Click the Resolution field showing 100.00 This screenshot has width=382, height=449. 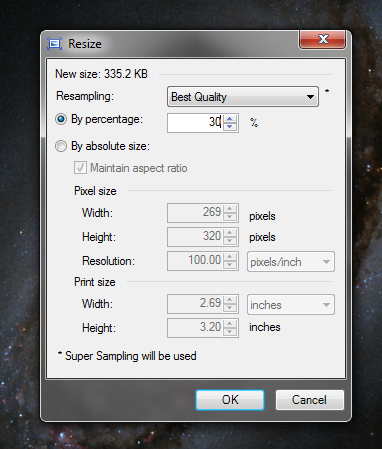[195, 261]
